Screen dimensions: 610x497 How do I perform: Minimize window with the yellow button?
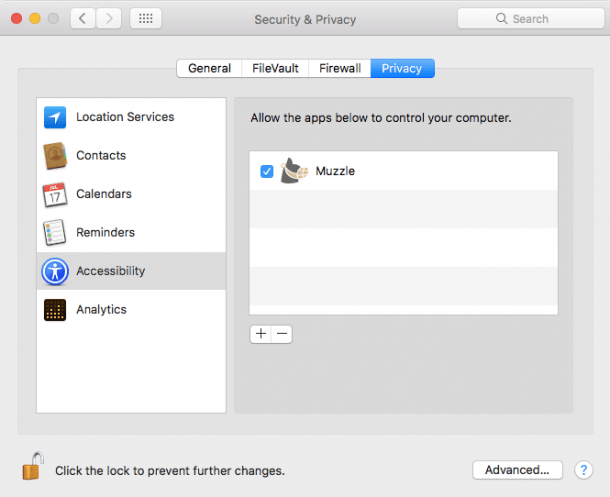(35, 18)
